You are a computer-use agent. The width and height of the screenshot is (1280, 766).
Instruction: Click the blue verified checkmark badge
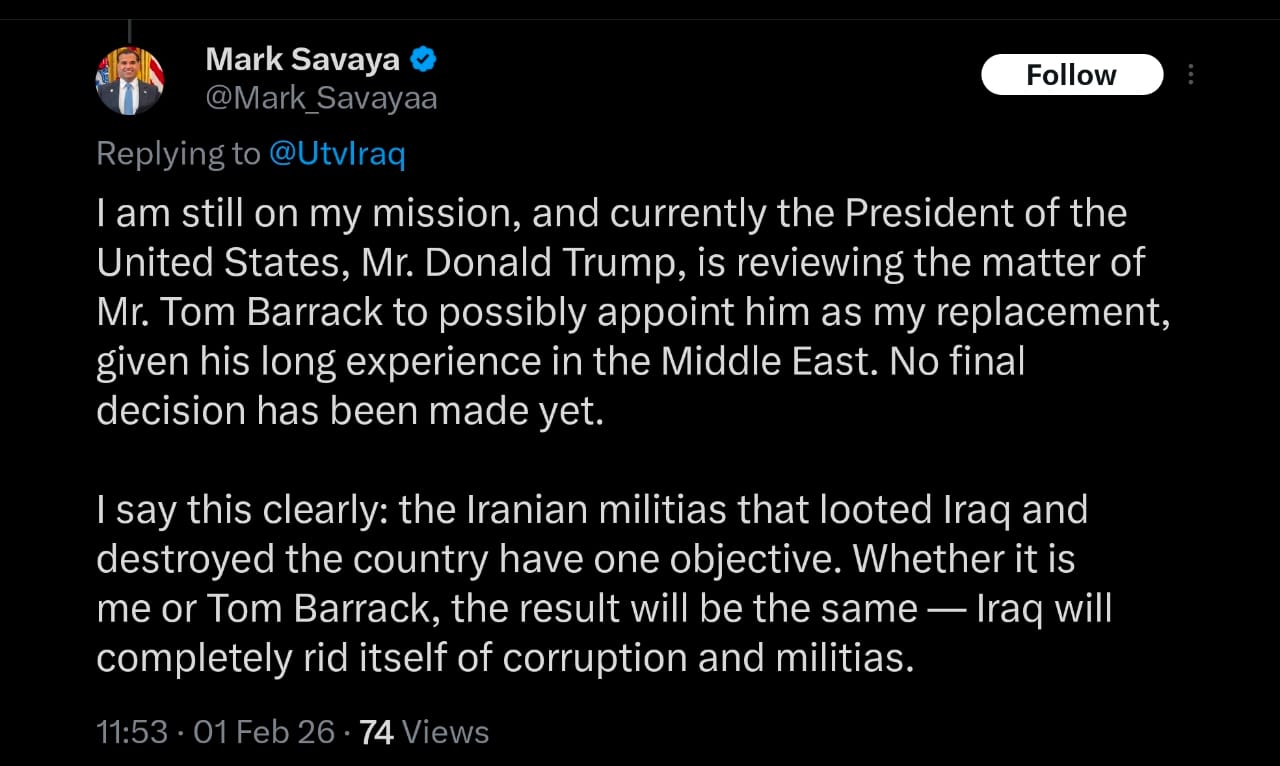point(424,60)
